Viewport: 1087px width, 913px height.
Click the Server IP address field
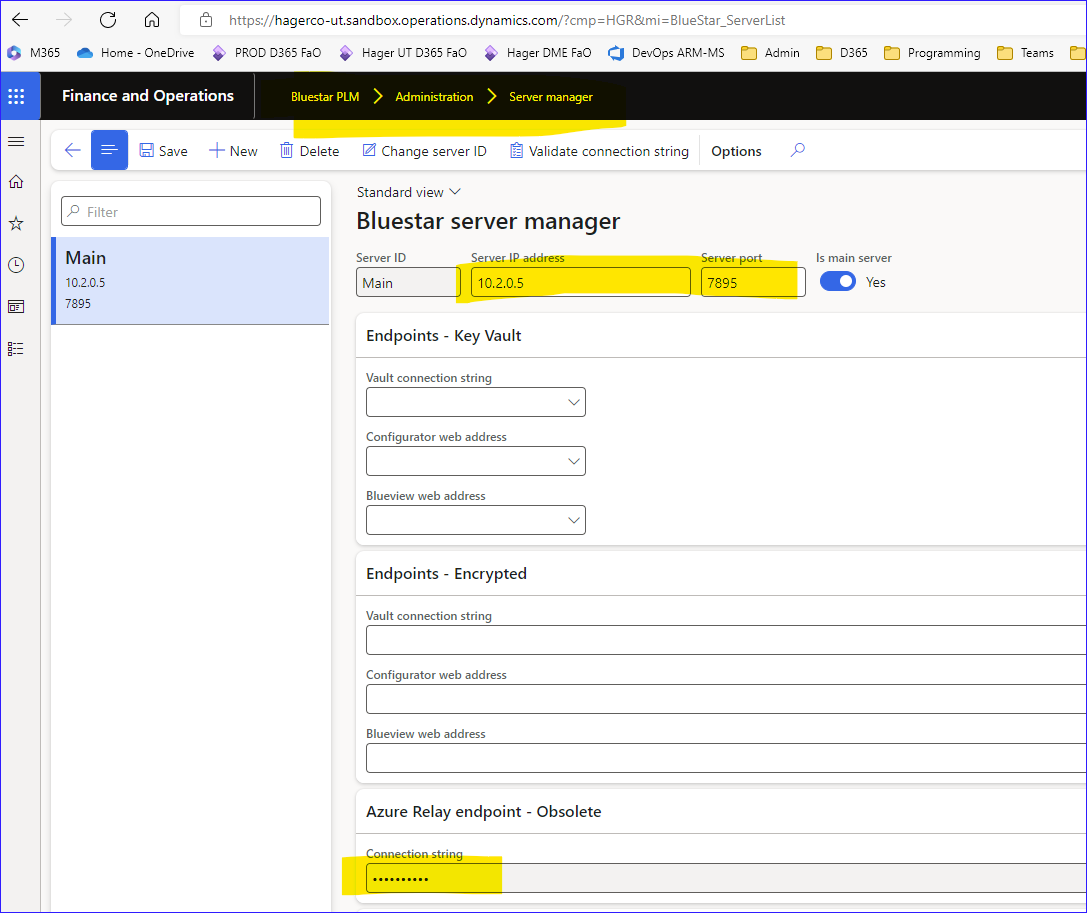[580, 282]
